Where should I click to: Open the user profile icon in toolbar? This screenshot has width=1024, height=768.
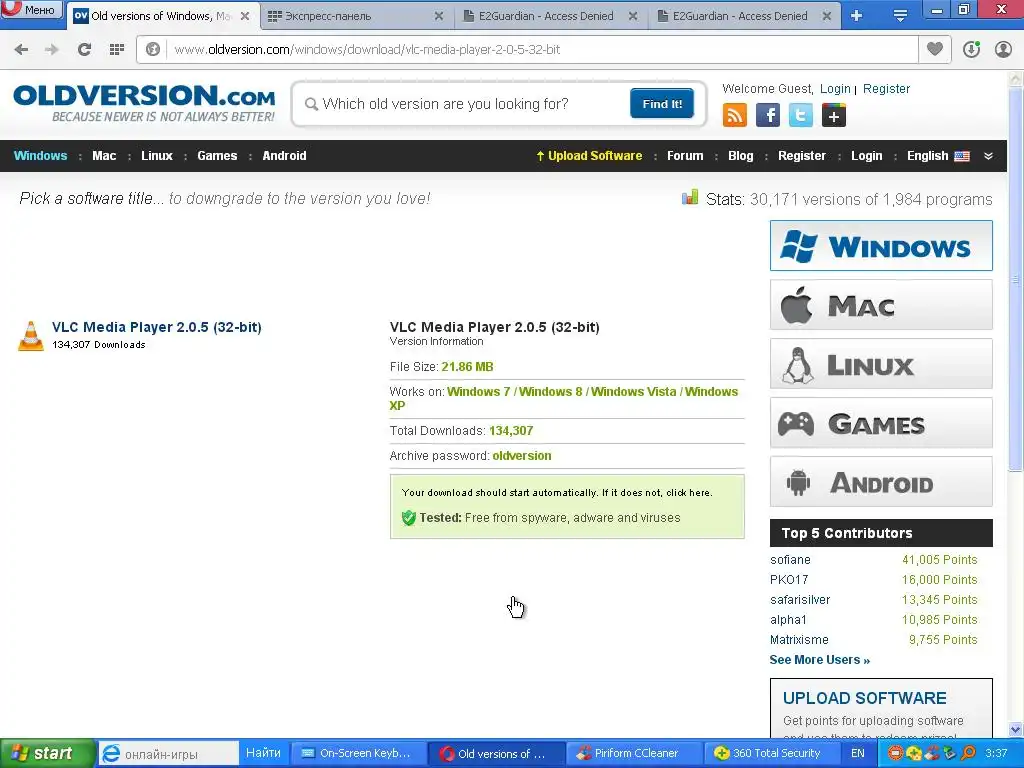(x=1003, y=50)
